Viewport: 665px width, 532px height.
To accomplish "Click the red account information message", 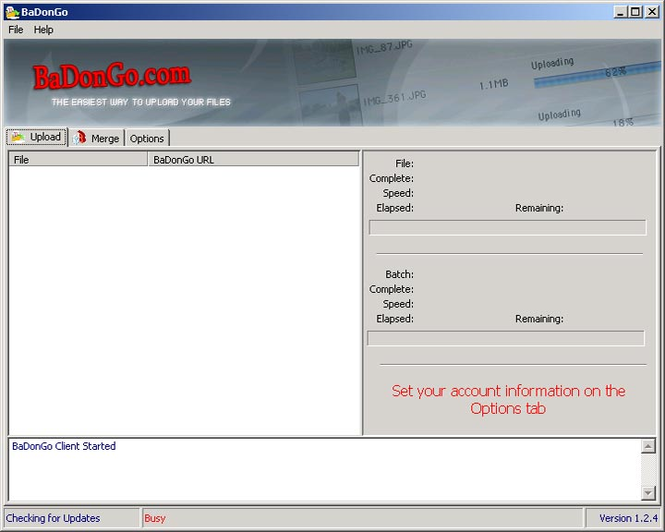I will tap(508, 400).
